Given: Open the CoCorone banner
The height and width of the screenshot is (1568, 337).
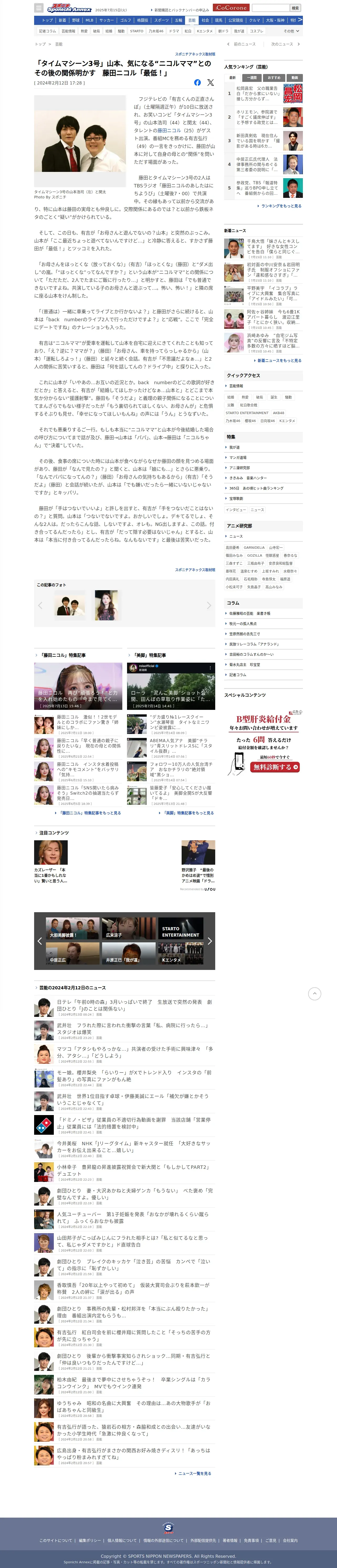Looking at the screenshot, I should click(x=231, y=8).
